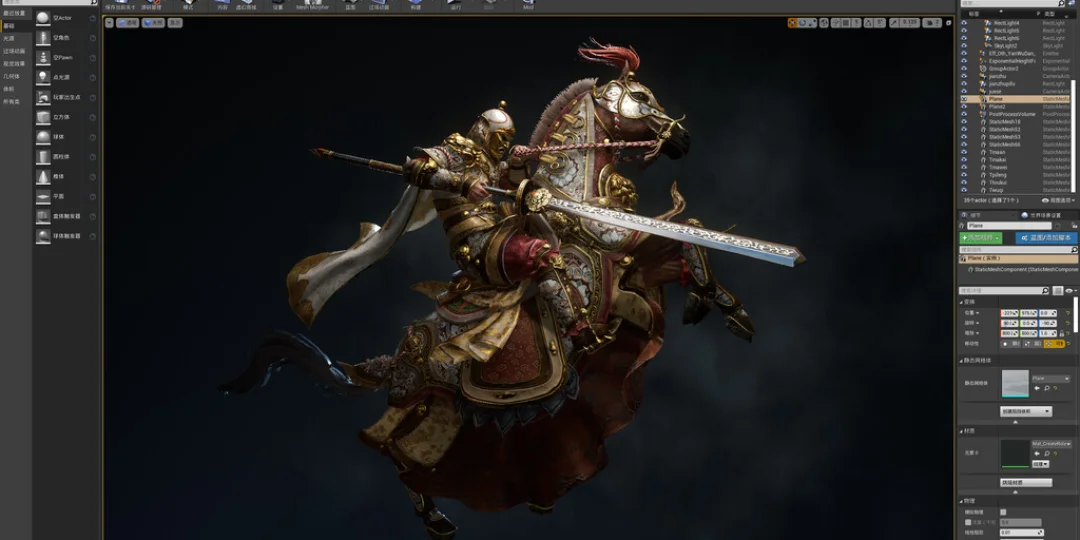This screenshot has width=1080, height=540.
Task: Switch to the Lights (光源) category tab
Action: (10, 38)
